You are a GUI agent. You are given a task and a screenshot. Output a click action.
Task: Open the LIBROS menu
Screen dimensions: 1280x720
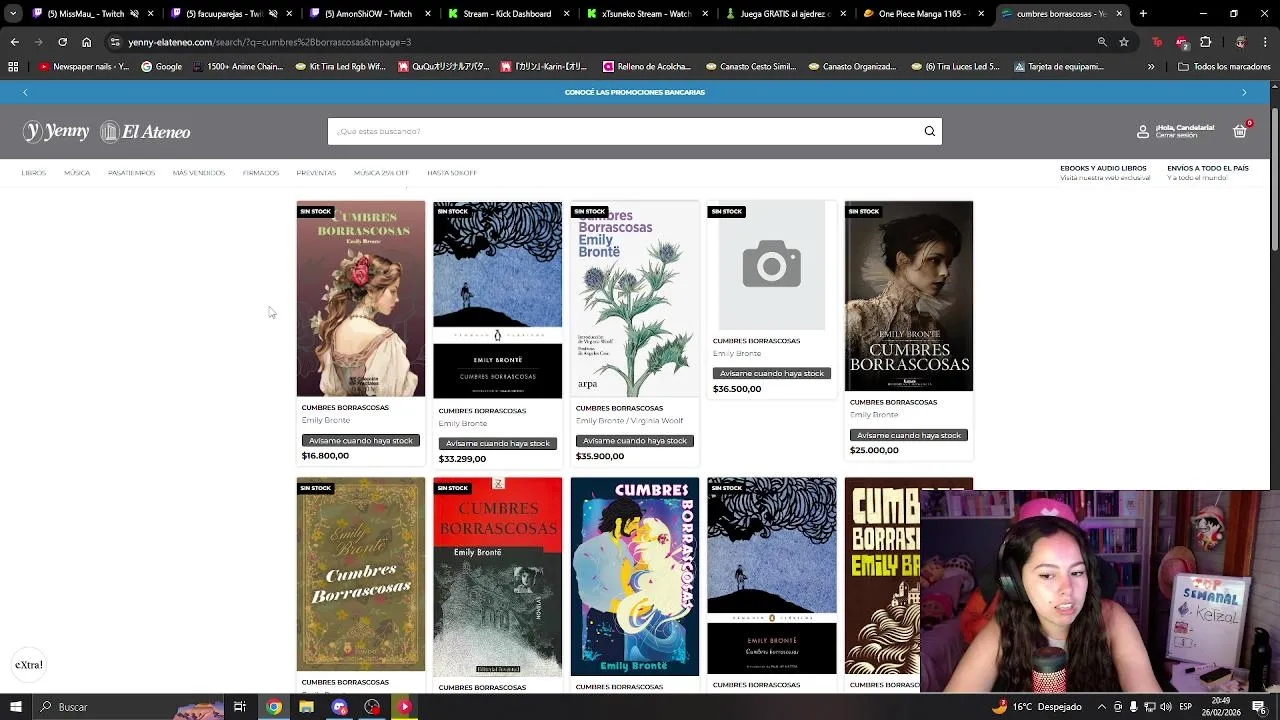(34, 173)
